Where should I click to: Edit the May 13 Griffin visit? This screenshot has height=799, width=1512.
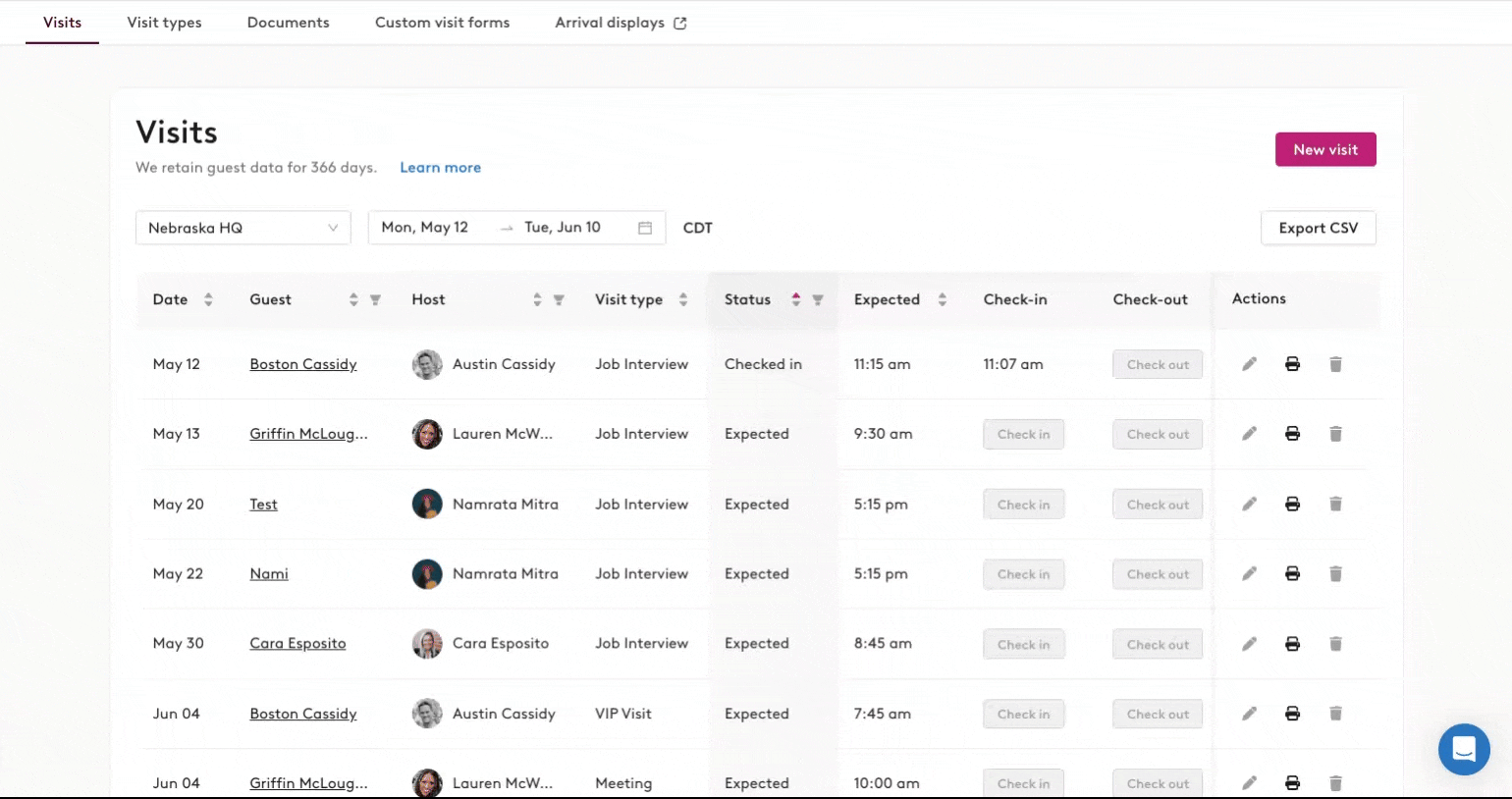[1249, 434]
